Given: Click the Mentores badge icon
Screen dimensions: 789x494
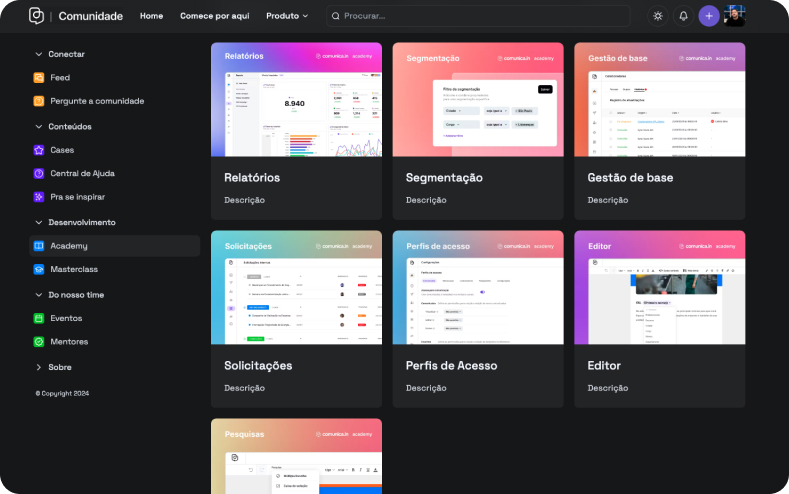Looking at the screenshot, I should coord(39,342).
